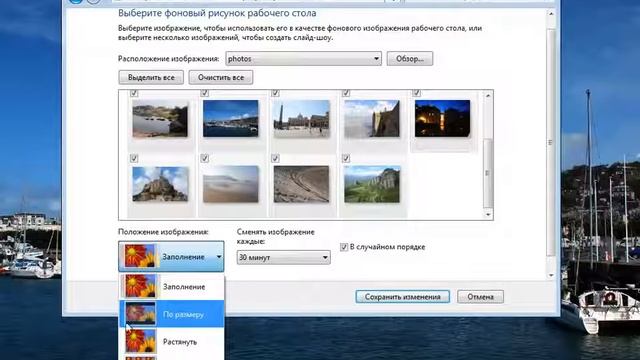Click the thumbnail list scrollbar handle
The width and height of the screenshot is (640, 360).
point(488,173)
